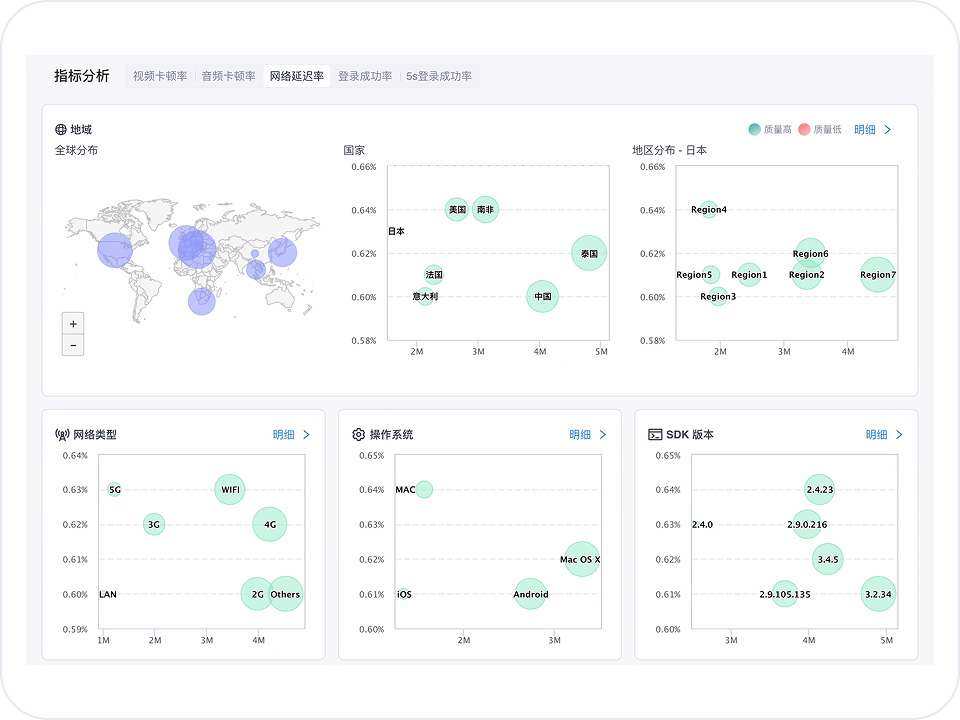Switch to the 视频卡顿率 tab
This screenshot has height=720, width=960.
coord(160,76)
